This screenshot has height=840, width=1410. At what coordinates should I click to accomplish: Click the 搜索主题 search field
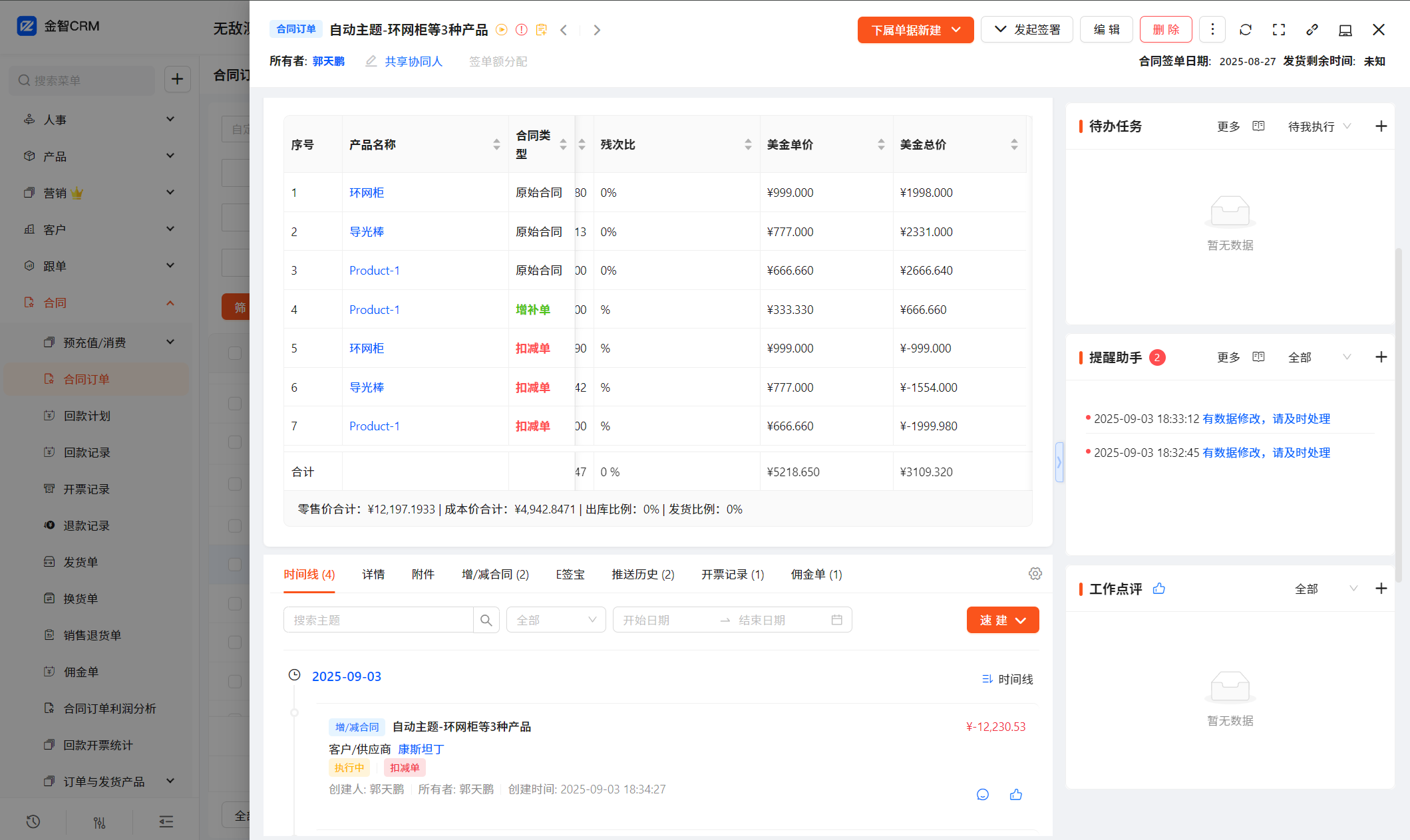[378, 620]
